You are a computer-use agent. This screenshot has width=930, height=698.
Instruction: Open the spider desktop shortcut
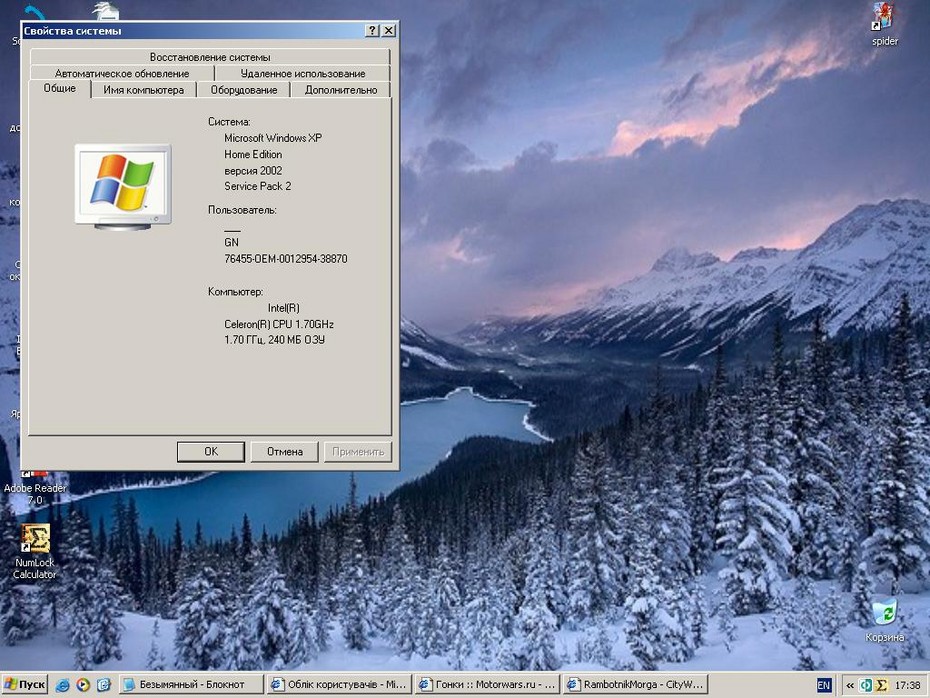click(883, 17)
